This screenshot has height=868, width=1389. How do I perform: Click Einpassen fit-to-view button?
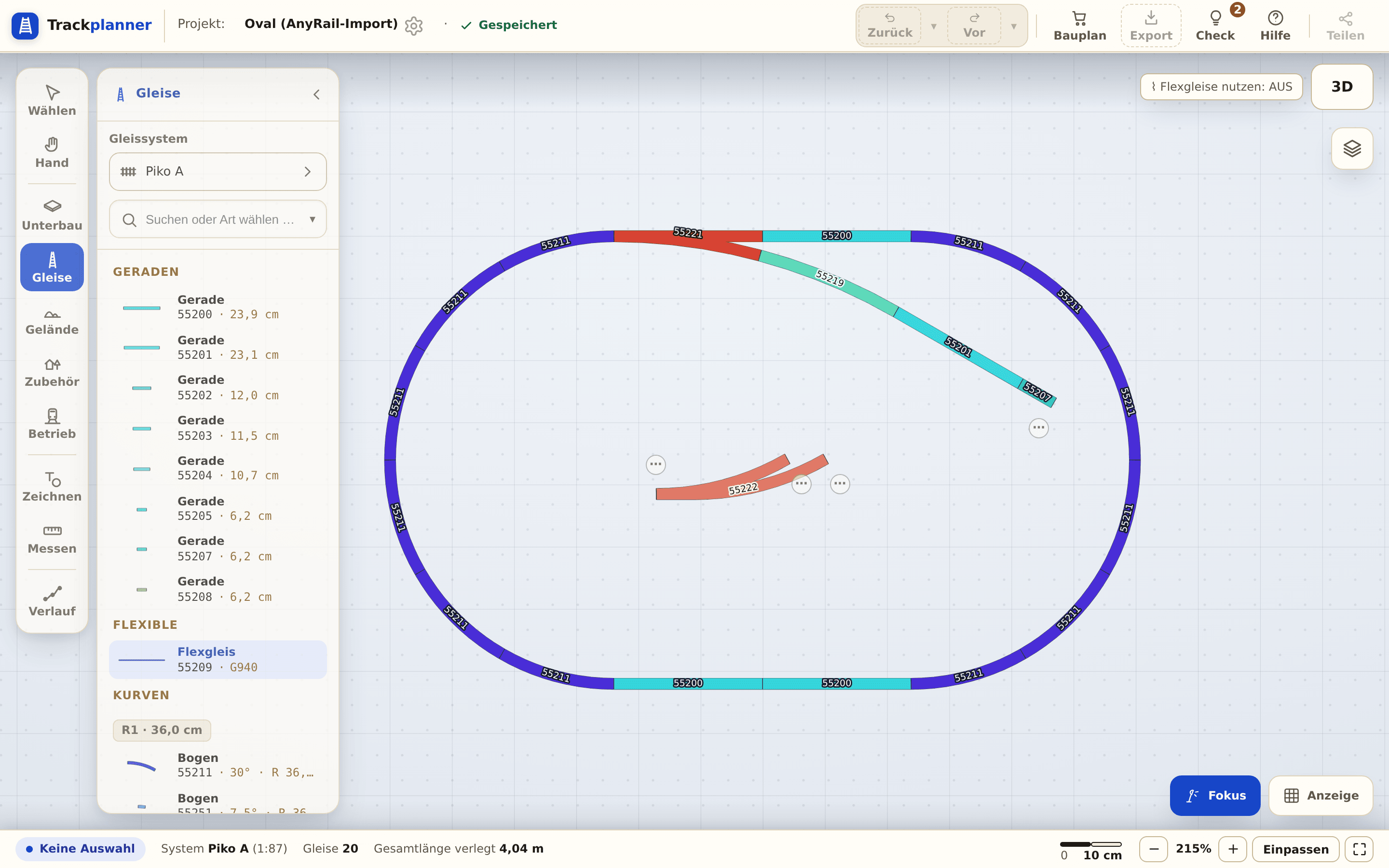[x=1295, y=849]
